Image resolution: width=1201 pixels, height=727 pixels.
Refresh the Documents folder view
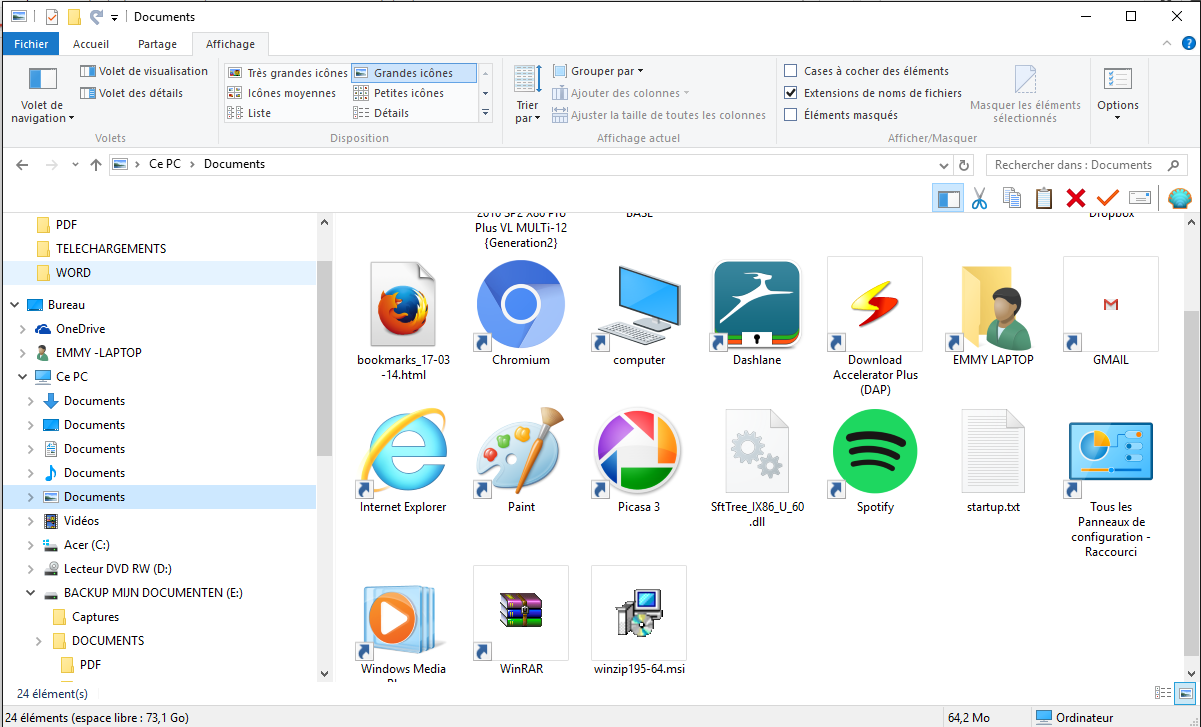[x=964, y=165]
